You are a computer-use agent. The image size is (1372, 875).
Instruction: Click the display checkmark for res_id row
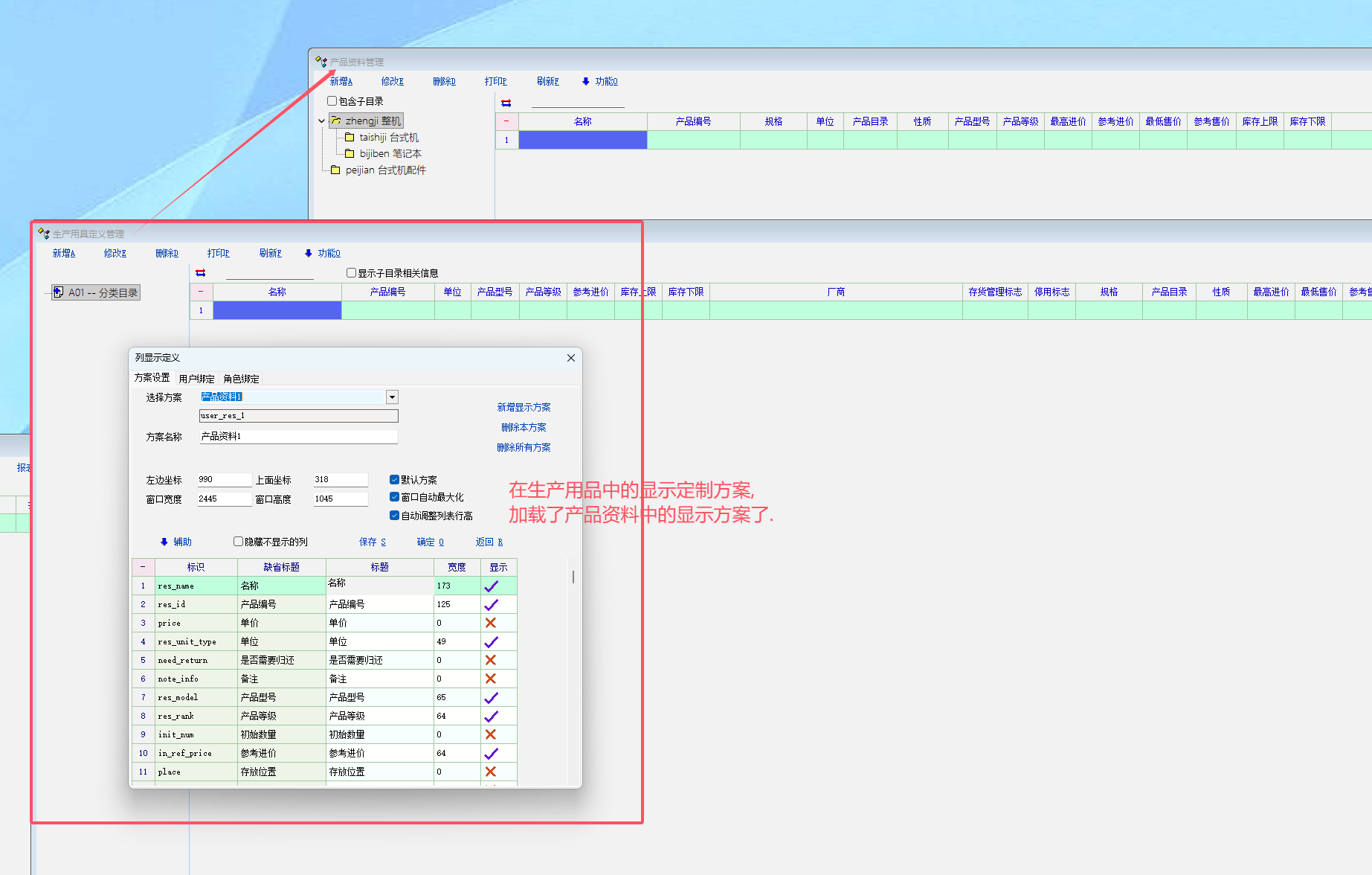point(492,604)
